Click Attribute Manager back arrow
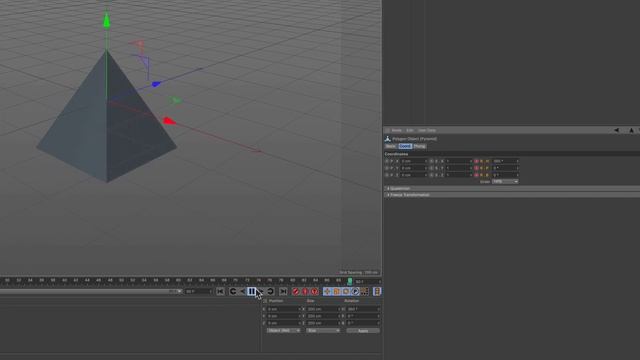 click(x=616, y=130)
